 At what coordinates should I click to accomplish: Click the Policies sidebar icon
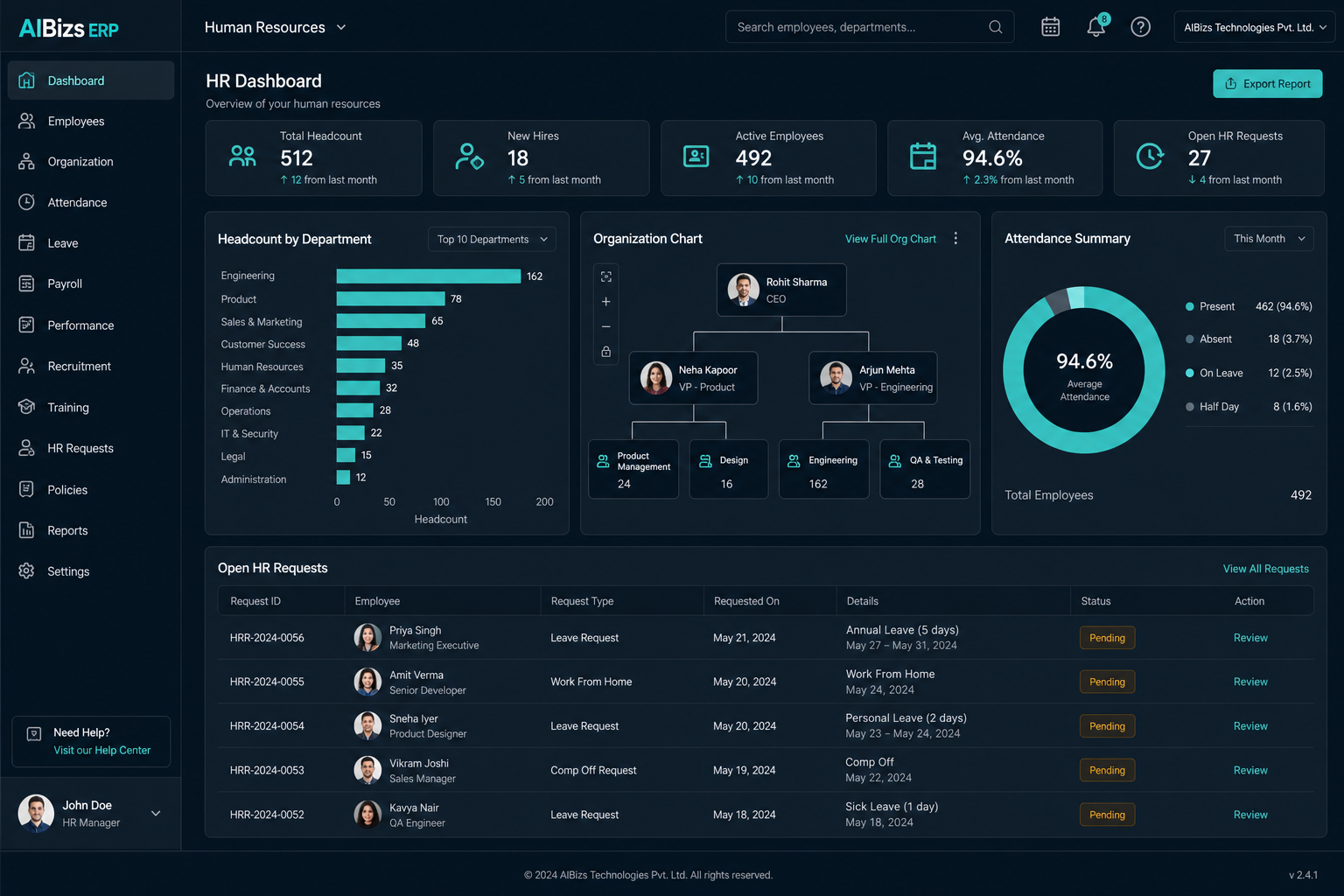pos(27,489)
